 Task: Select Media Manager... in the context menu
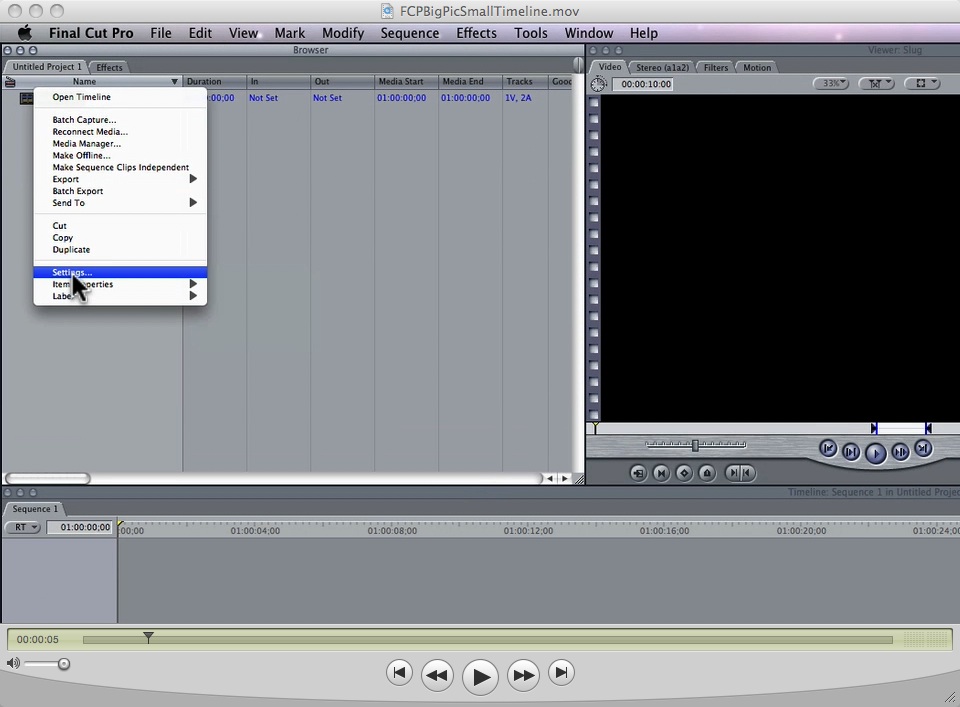coord(120,144)
